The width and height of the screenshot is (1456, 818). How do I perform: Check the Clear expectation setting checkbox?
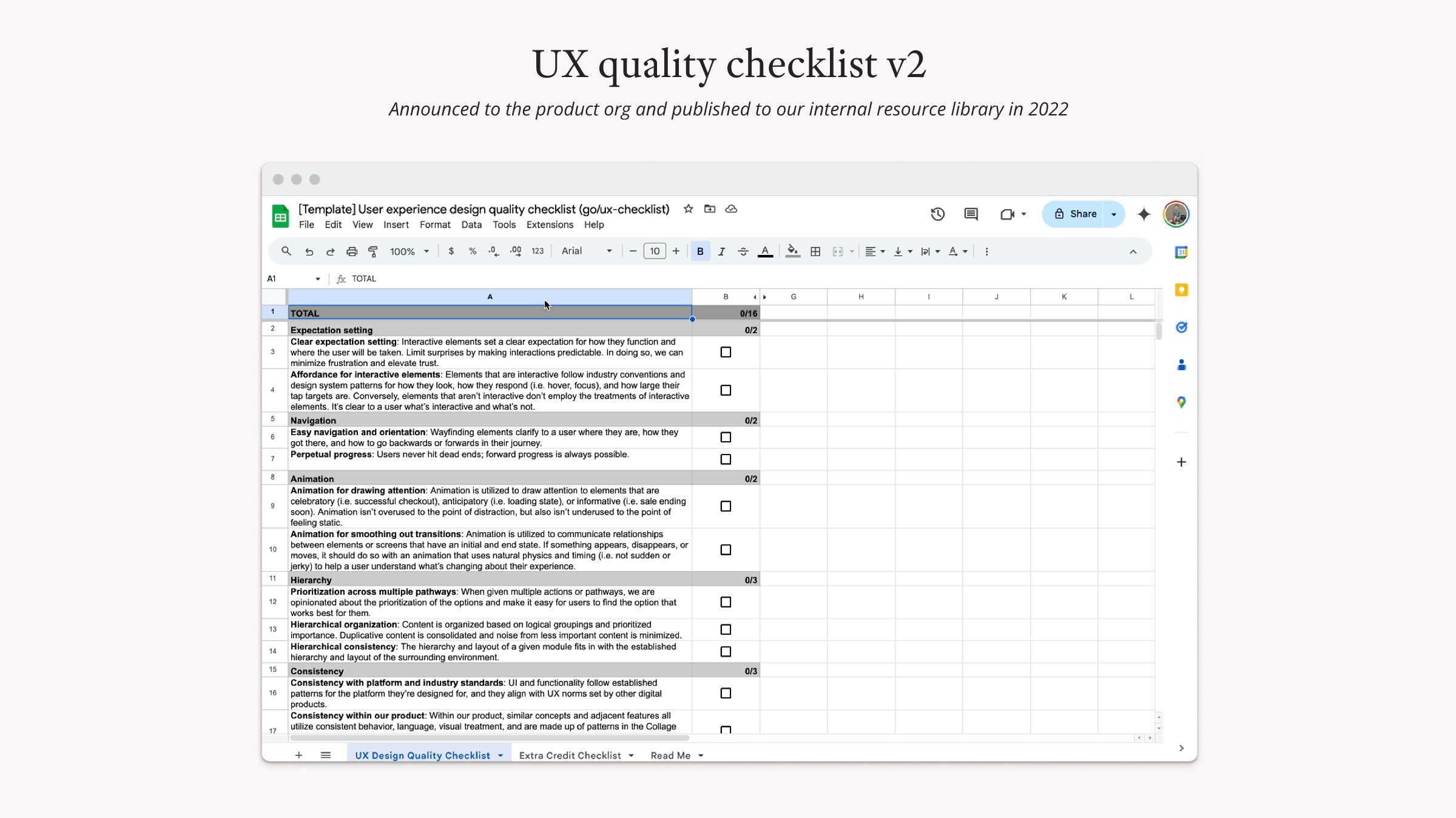[726, 352]
